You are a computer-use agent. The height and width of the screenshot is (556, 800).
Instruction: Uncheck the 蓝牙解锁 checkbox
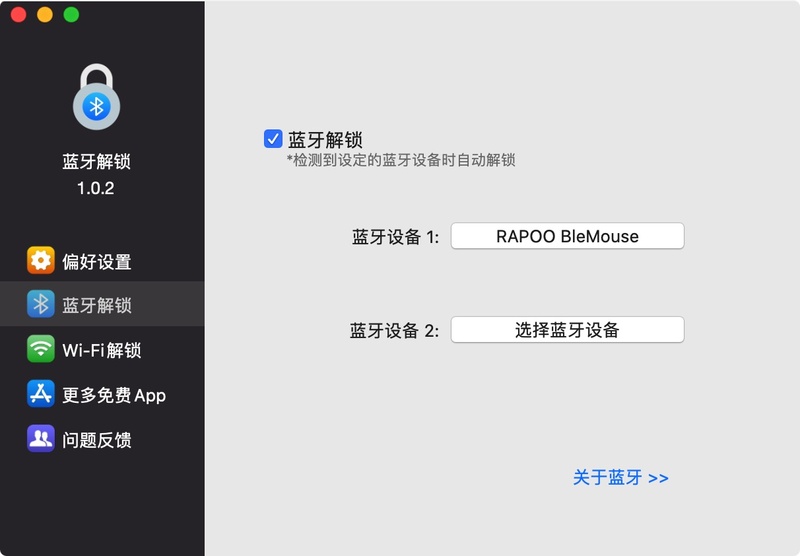273,138
